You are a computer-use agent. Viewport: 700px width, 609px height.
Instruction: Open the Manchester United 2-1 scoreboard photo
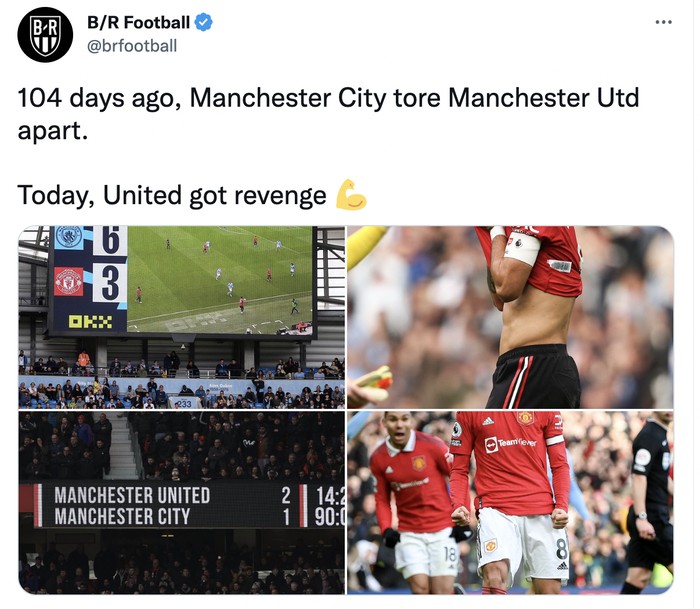click(x=181, y=503)
